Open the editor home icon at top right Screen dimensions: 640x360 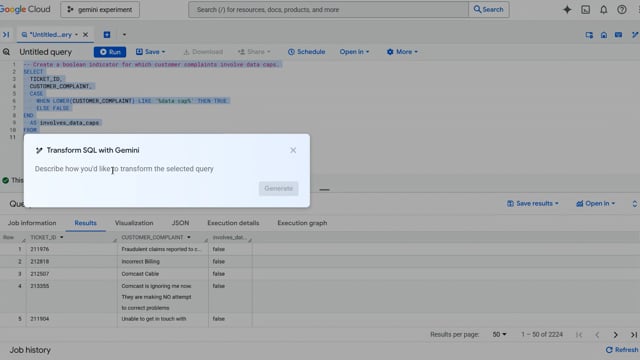pyautogui.click(x=604, y=35)
